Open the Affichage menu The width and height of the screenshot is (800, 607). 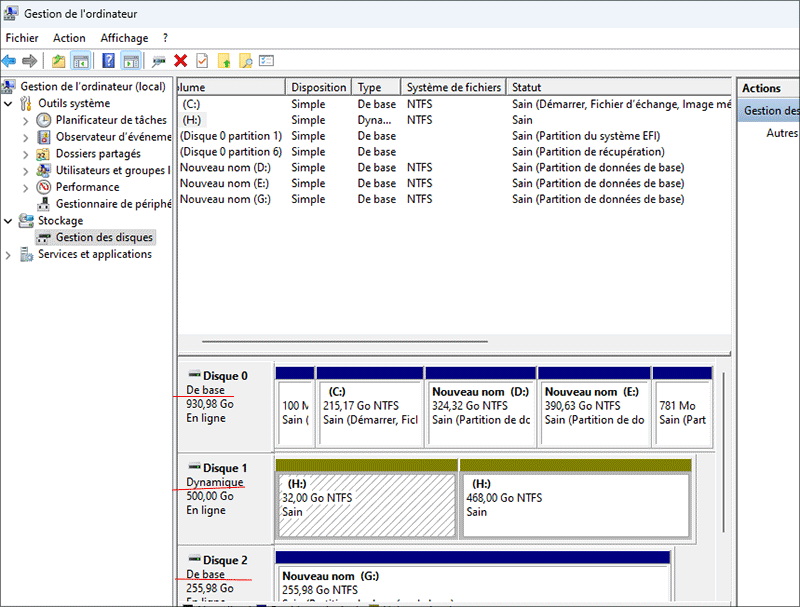(123, 37)
